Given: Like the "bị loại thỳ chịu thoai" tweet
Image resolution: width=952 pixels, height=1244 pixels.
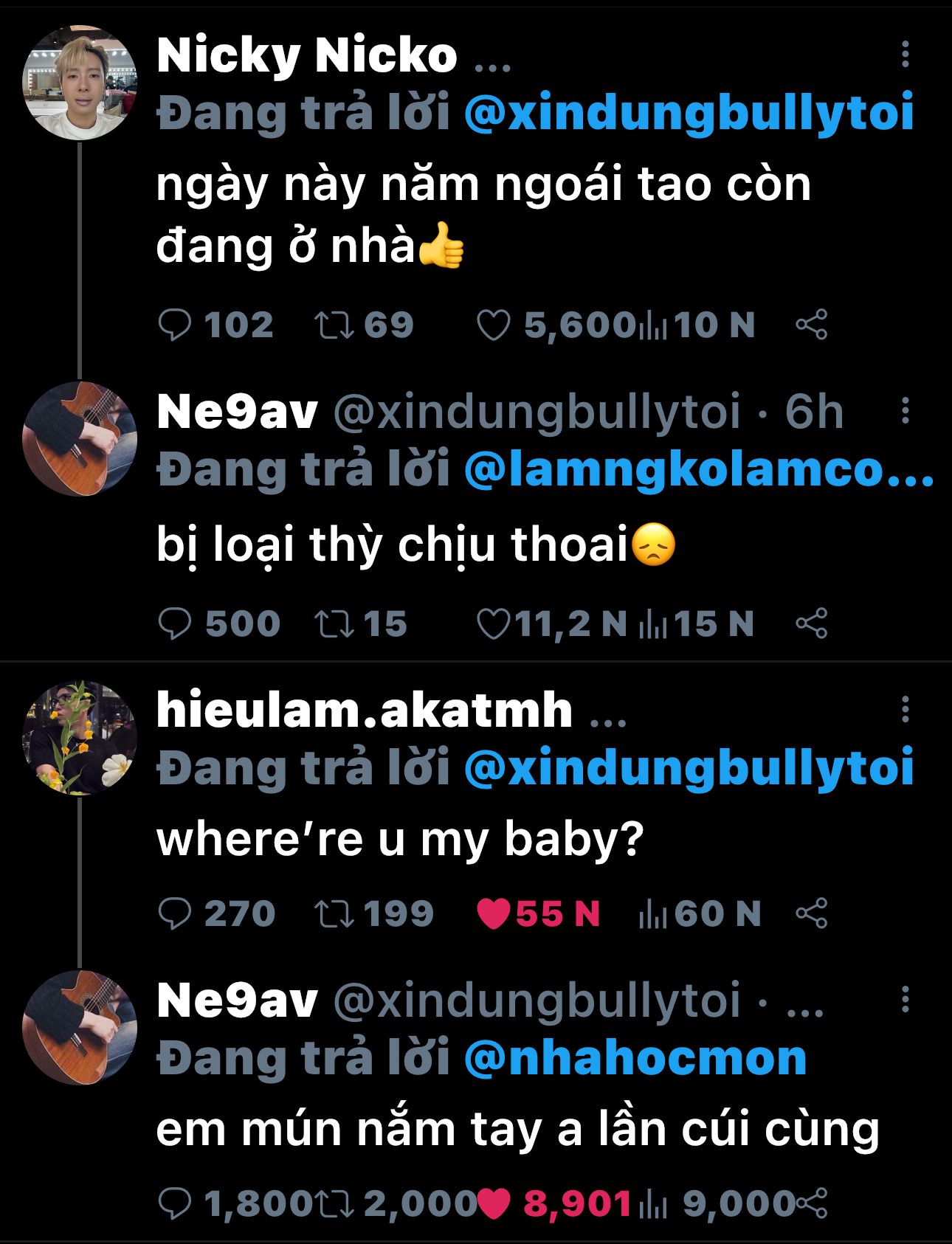Looking at the screenshot, I should pyautogui.click(x=493, y=624).
